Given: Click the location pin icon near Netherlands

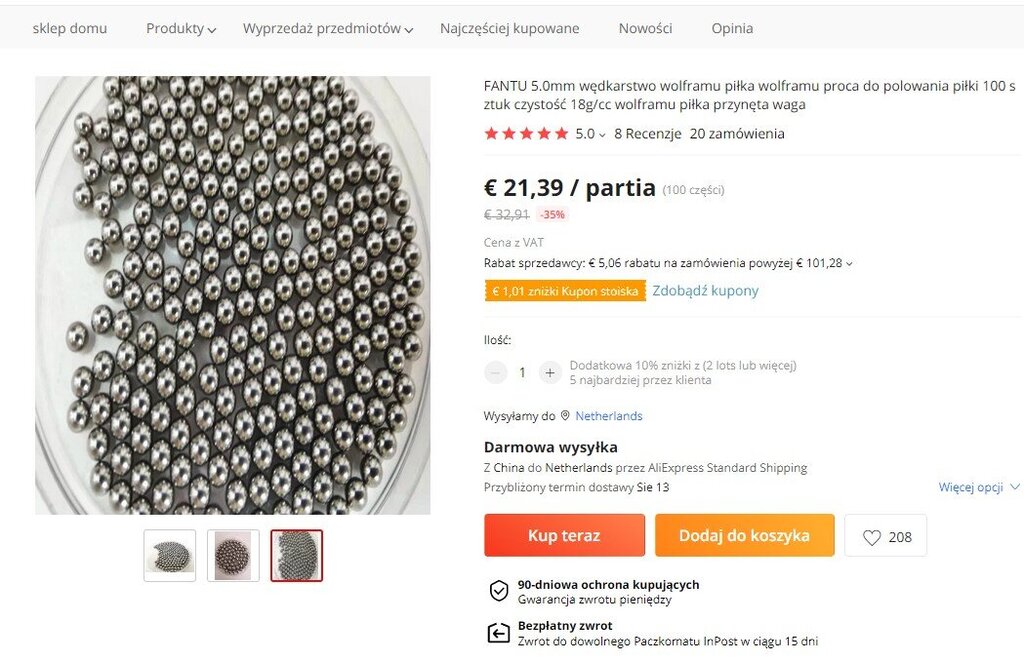Looking at the screenshot, I should (x=565, y=416).
